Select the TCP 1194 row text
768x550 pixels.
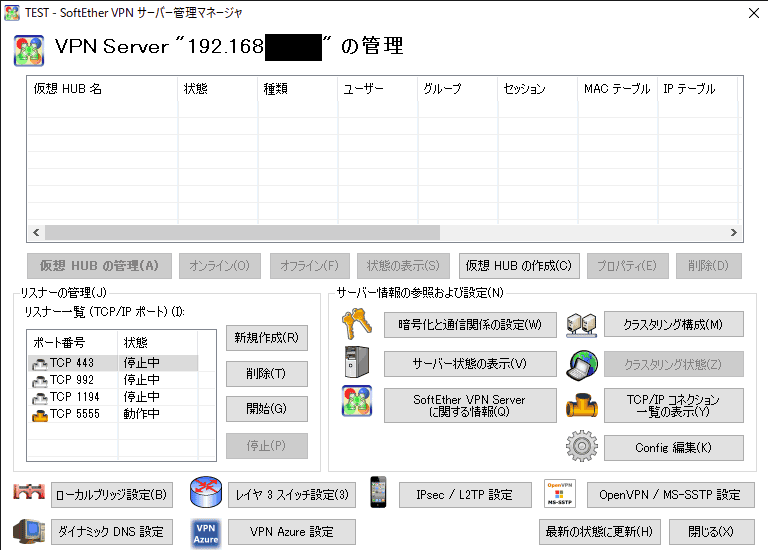(x=74, y=397)
